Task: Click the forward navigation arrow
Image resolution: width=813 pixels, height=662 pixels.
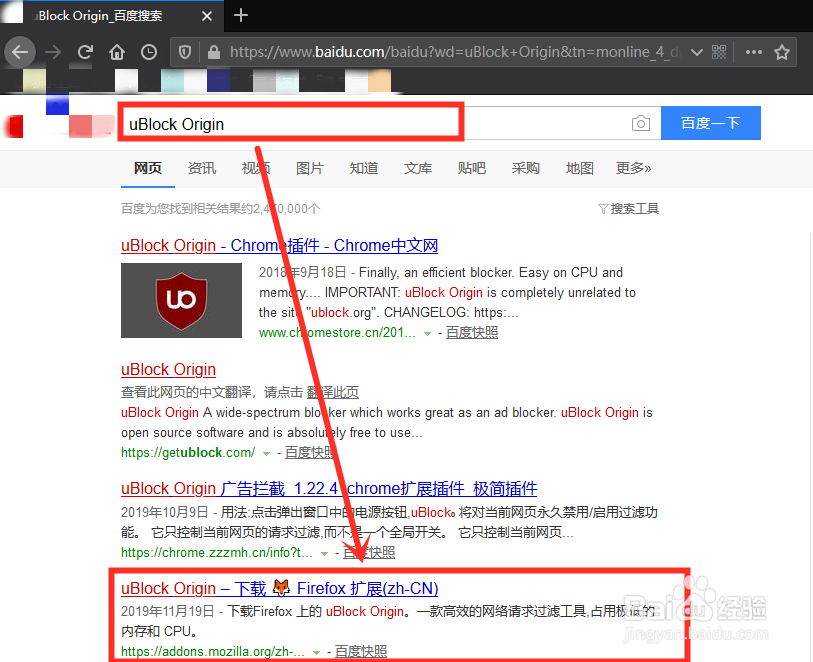Action: click(x=53, y=52)
